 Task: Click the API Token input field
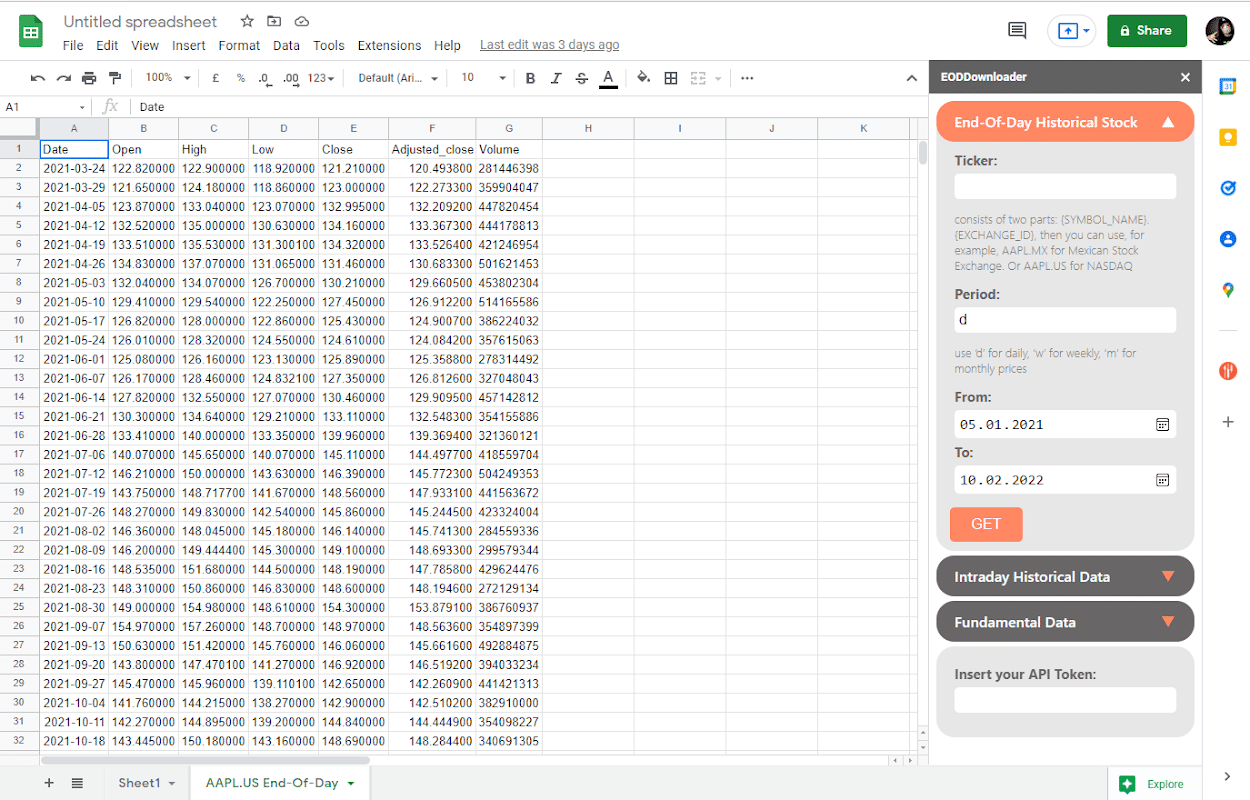pyautogui.click(x=1065, y=700)
